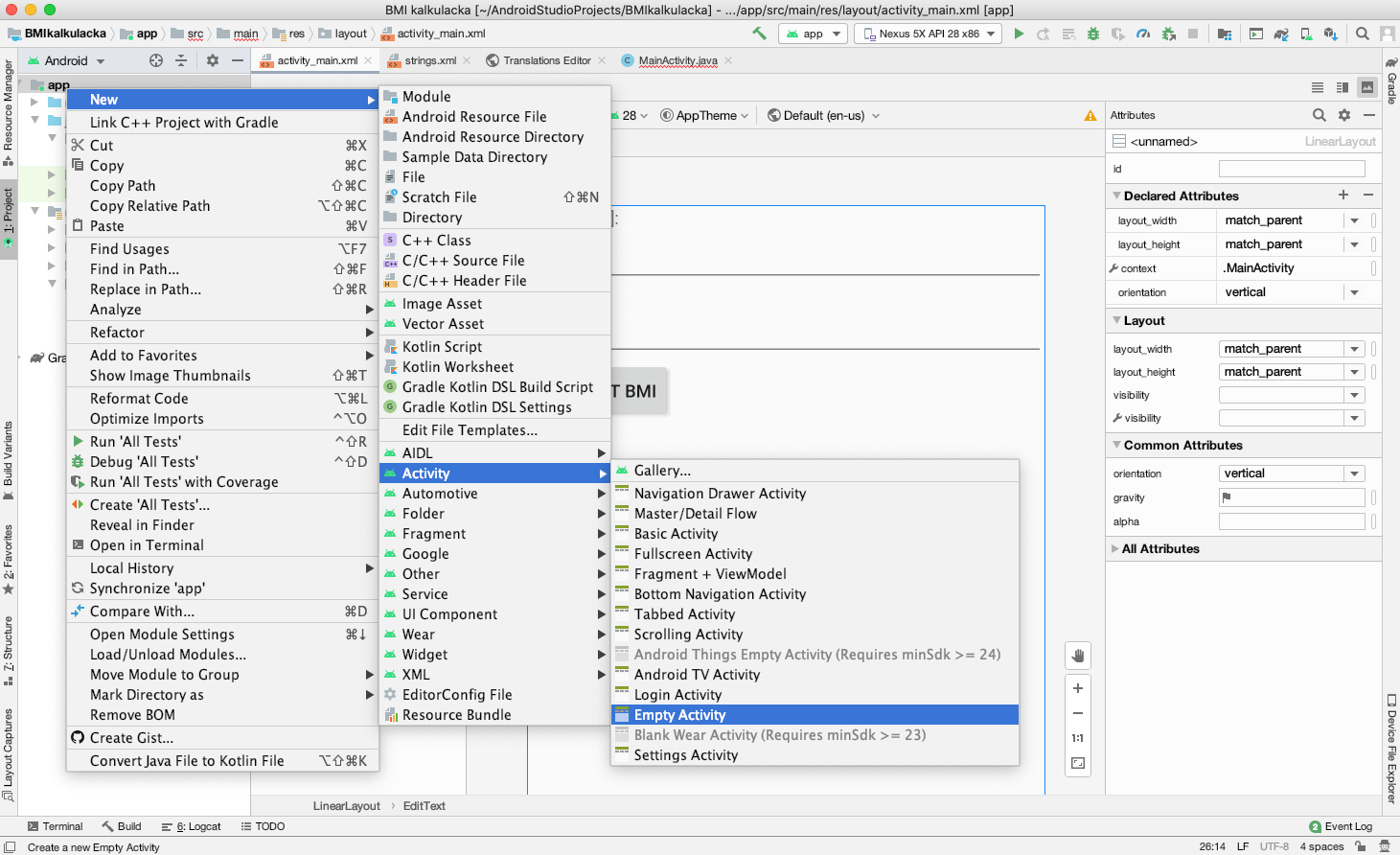
Task: Click the gravity flag picker
Action: click(1227, 497)
